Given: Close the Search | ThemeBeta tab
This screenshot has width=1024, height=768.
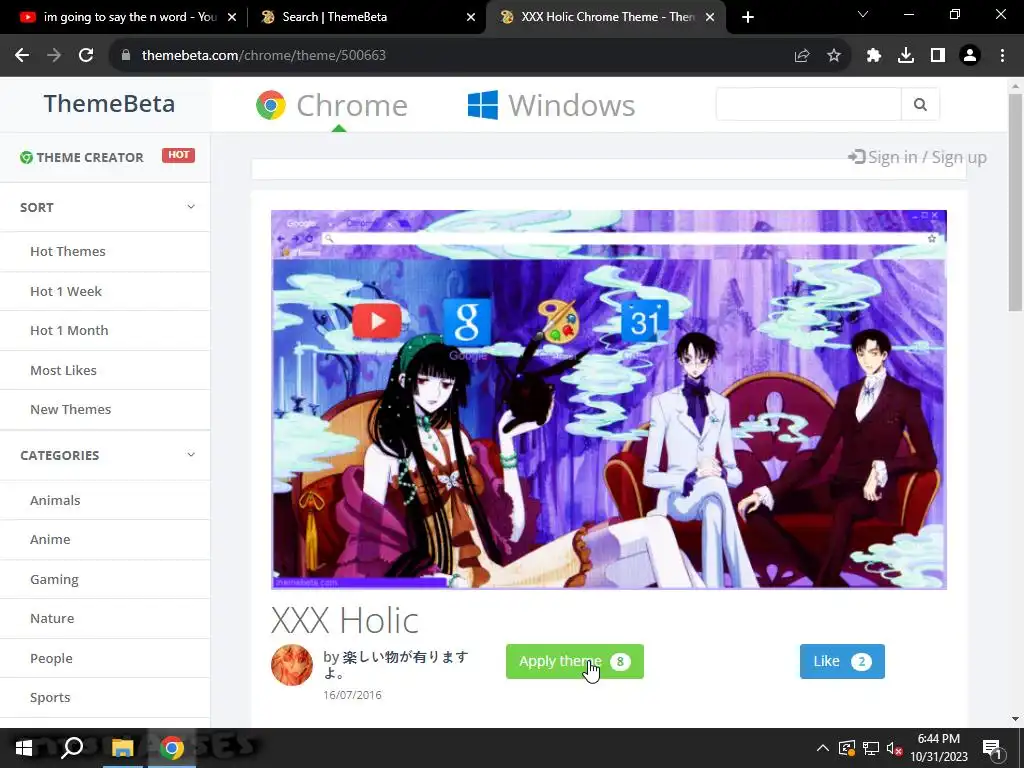Looking at the screenshot, I should [471, 17].
